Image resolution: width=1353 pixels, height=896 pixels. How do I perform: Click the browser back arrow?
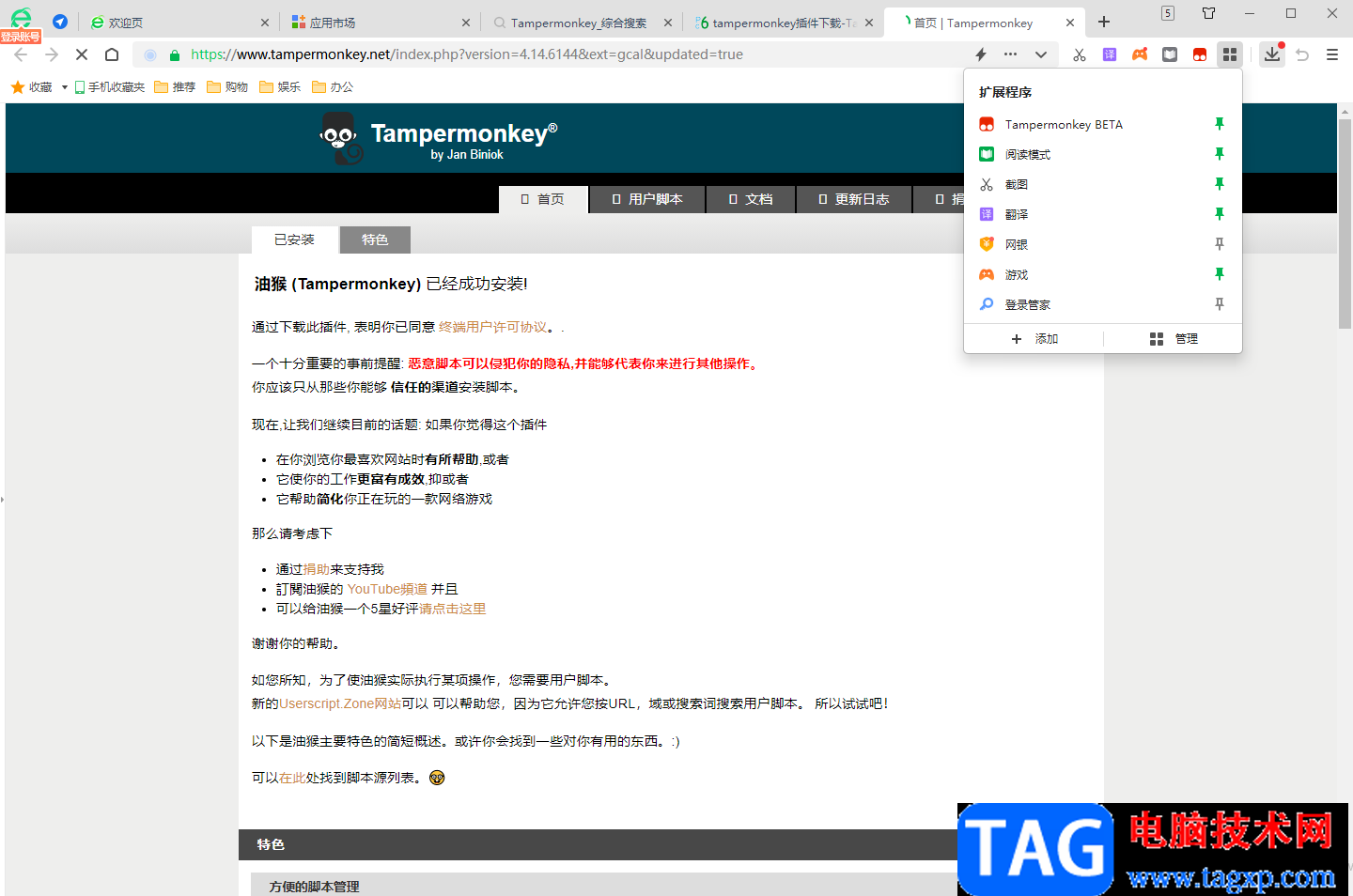click(x=21, y=54)
